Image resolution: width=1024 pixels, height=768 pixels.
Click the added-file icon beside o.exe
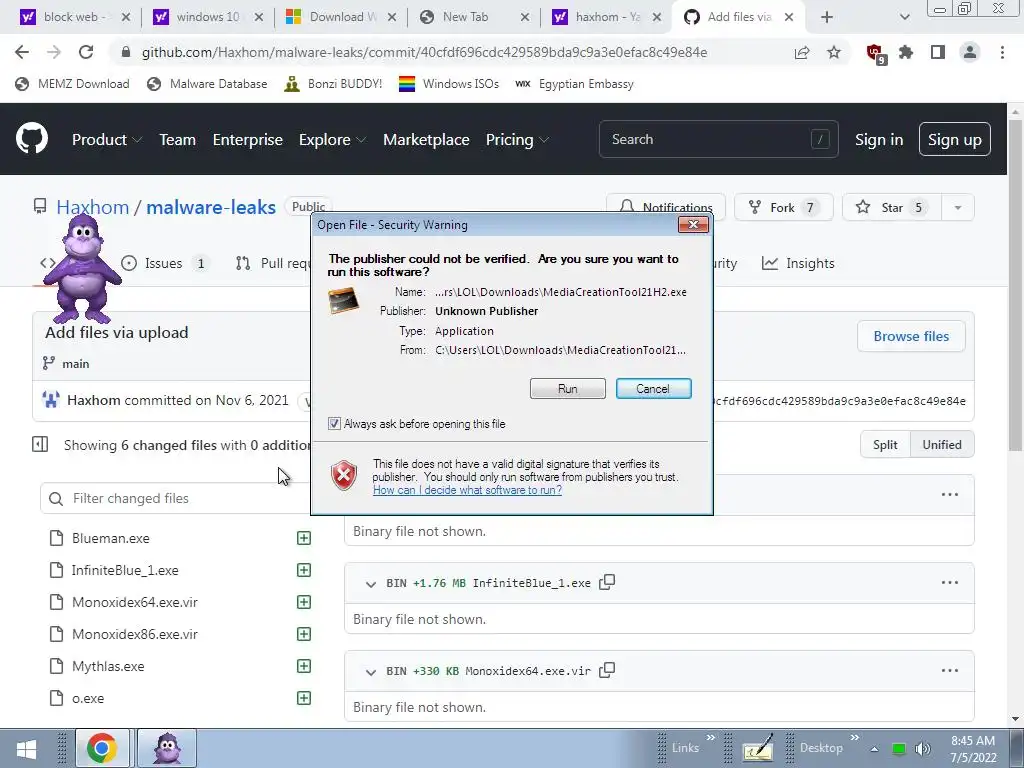(304, 698)
